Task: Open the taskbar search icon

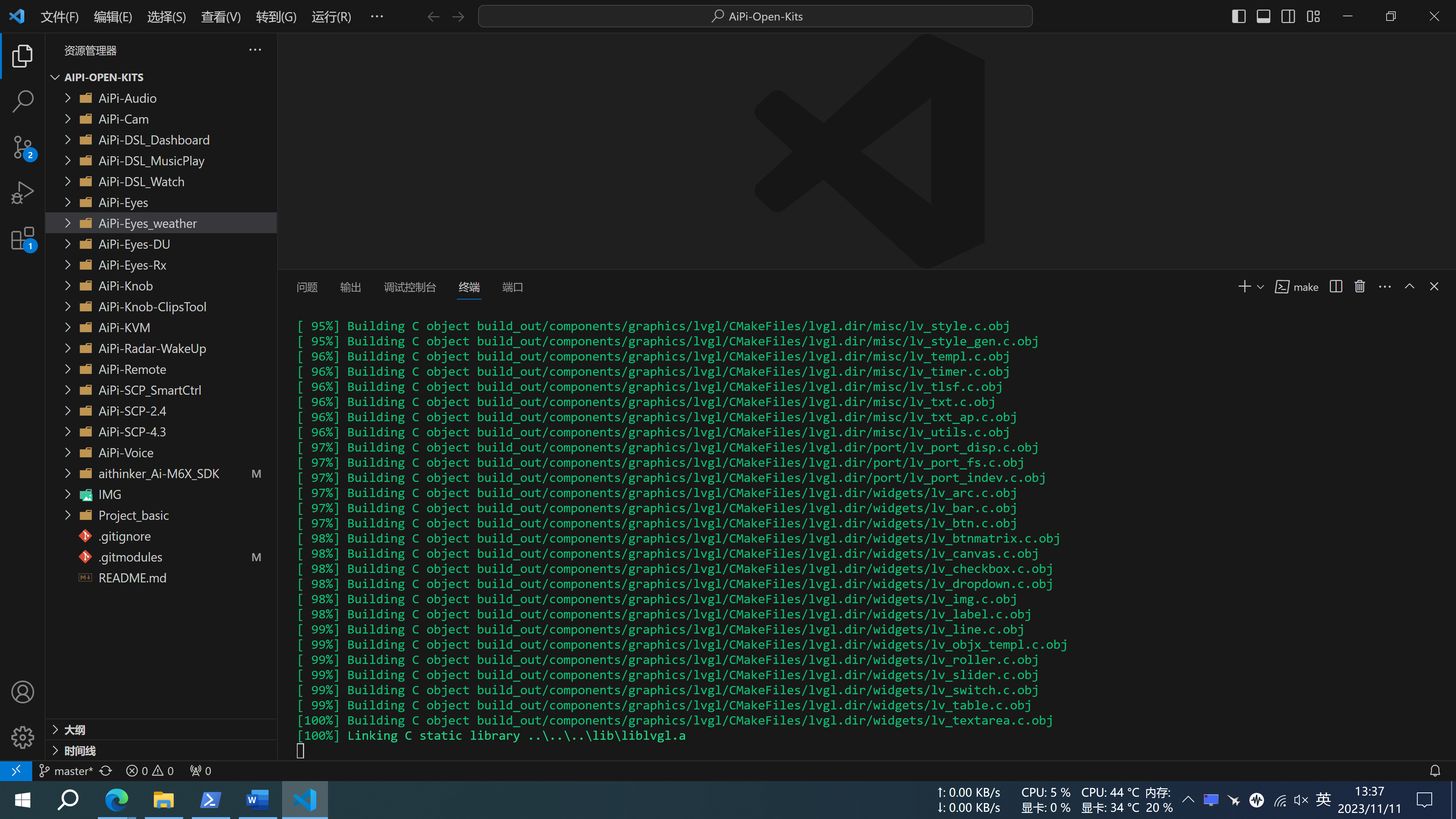Action: point(69,800)
